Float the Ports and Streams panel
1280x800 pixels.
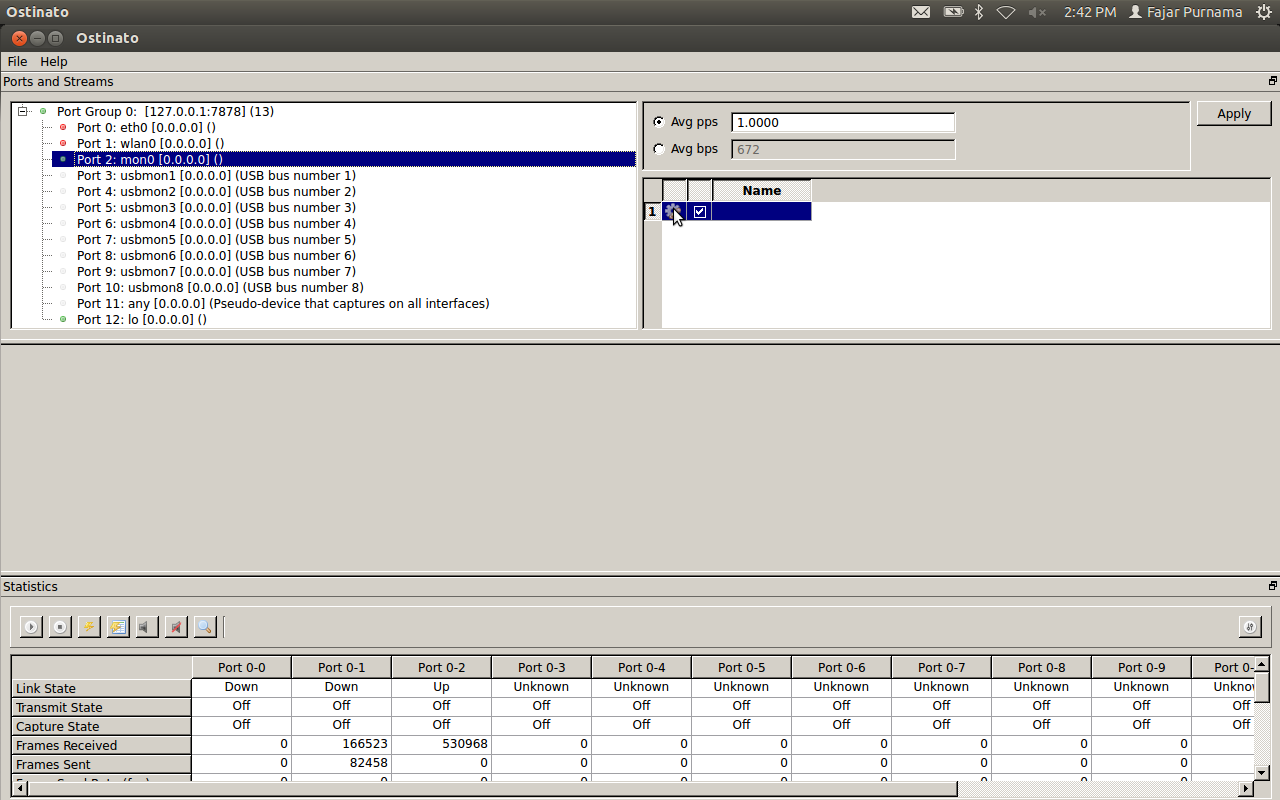pyautogui.click(x=1273, y=81)
